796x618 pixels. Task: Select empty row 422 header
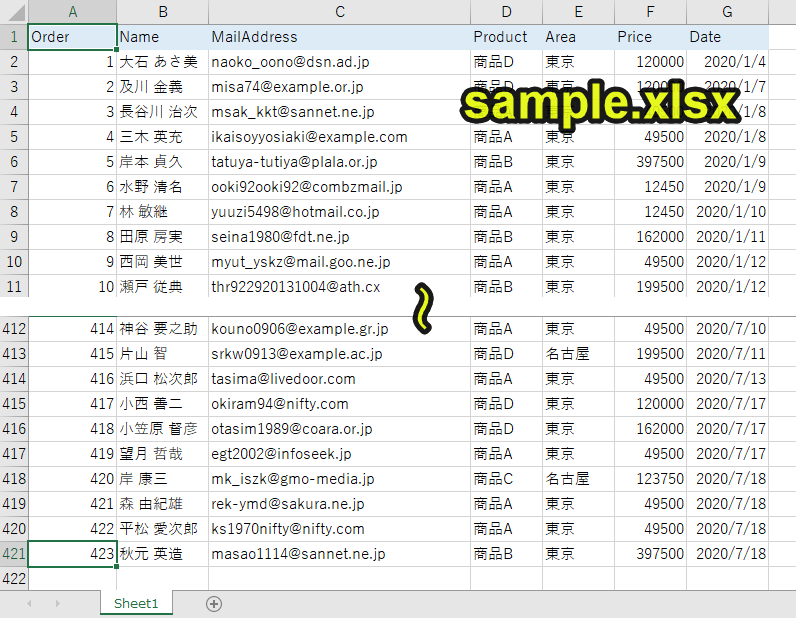[14, 578]
